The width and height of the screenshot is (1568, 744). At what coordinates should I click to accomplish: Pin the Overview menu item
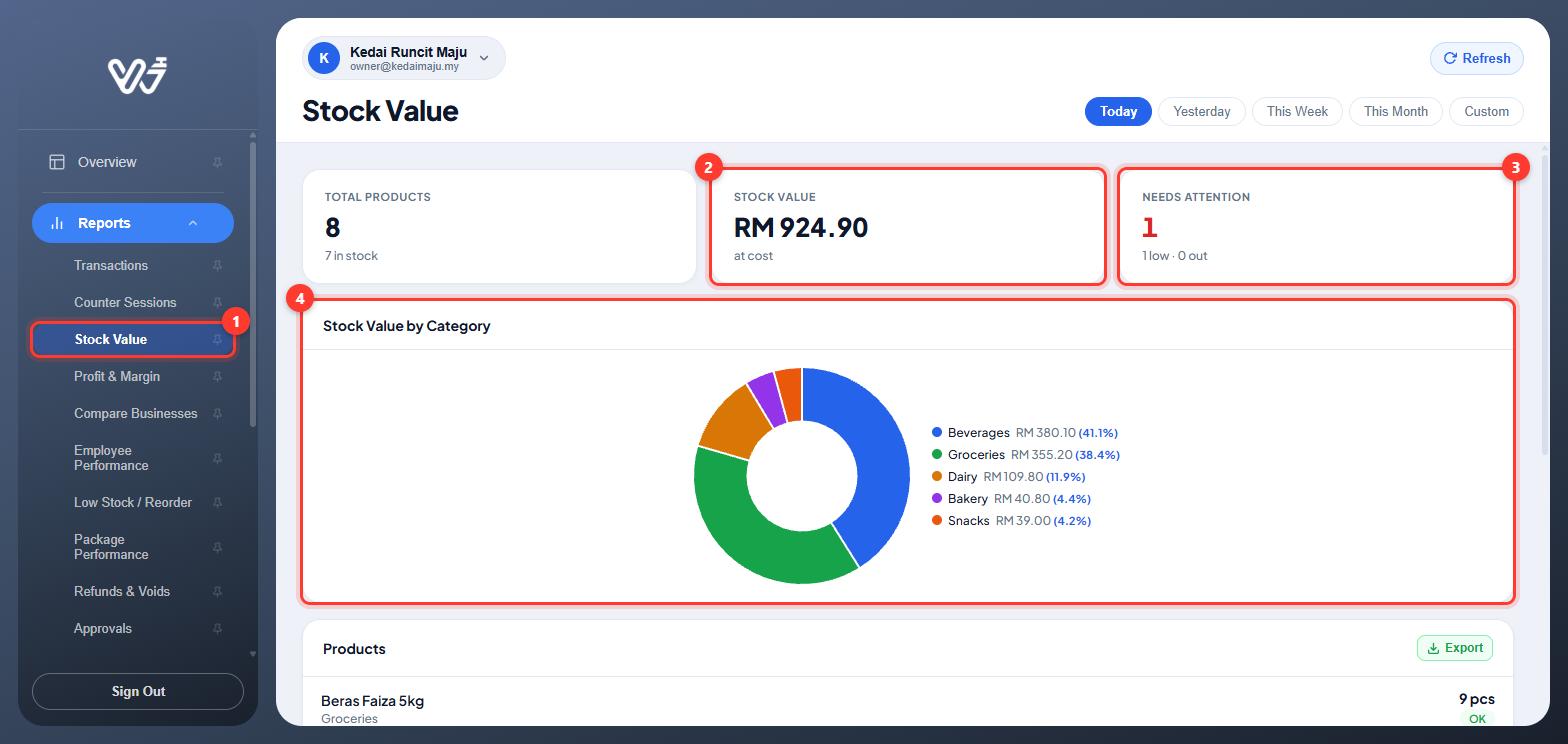217,162
